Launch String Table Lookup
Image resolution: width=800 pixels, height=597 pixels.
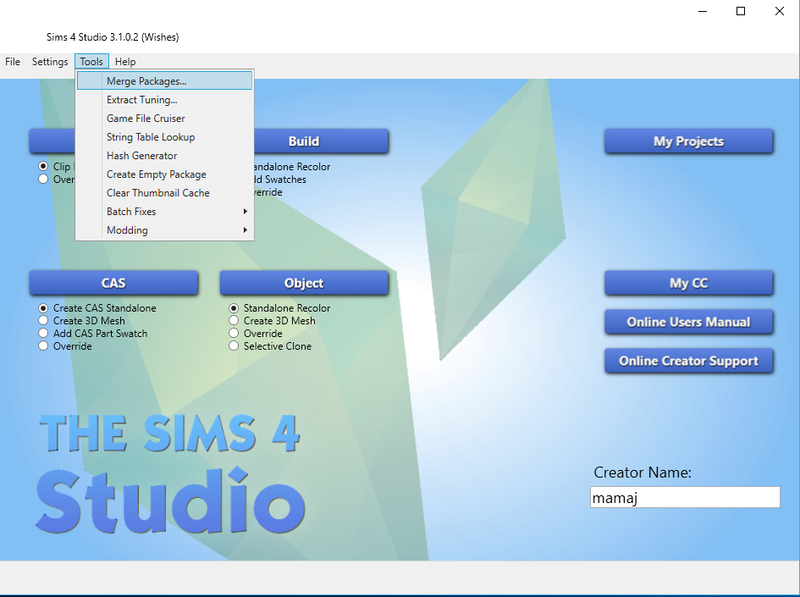(164, 137)
